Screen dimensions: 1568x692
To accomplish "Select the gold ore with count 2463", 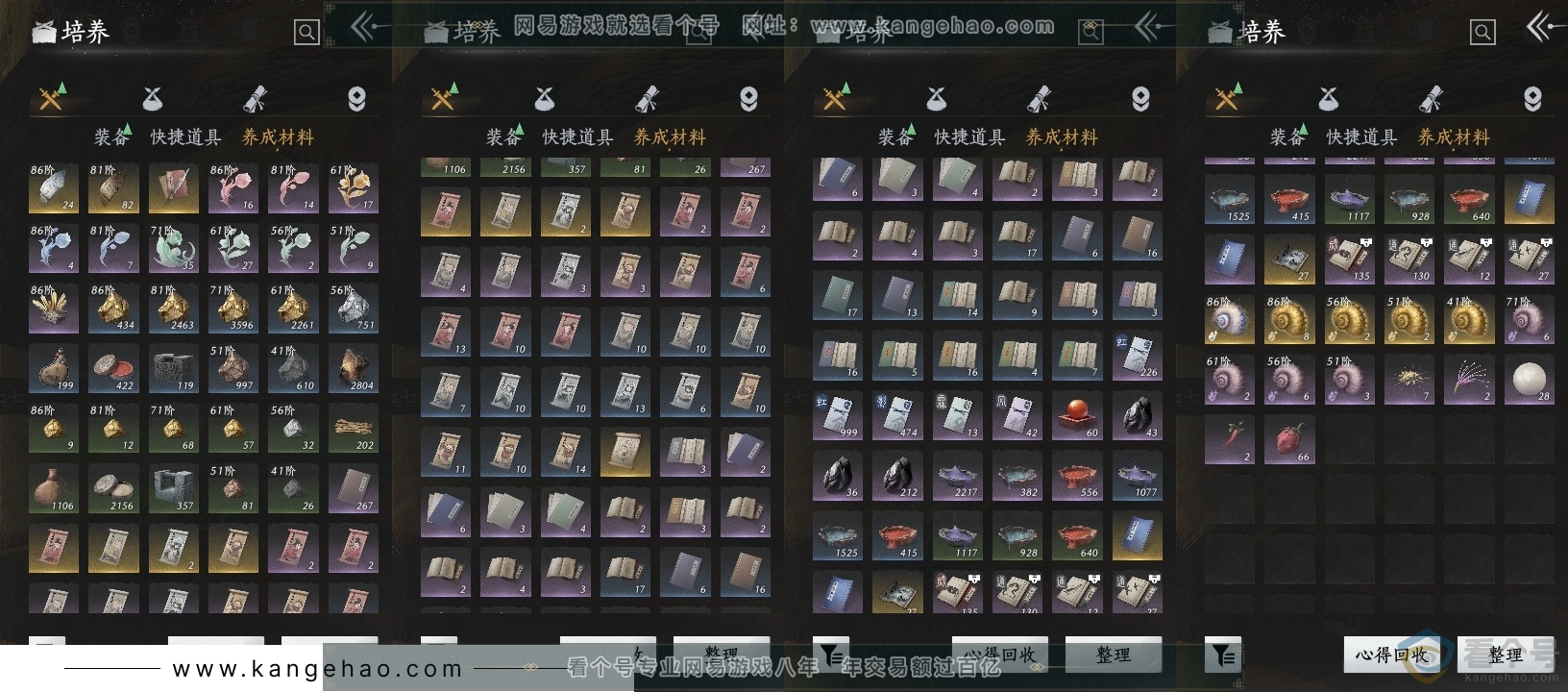I will coord(174,309).
